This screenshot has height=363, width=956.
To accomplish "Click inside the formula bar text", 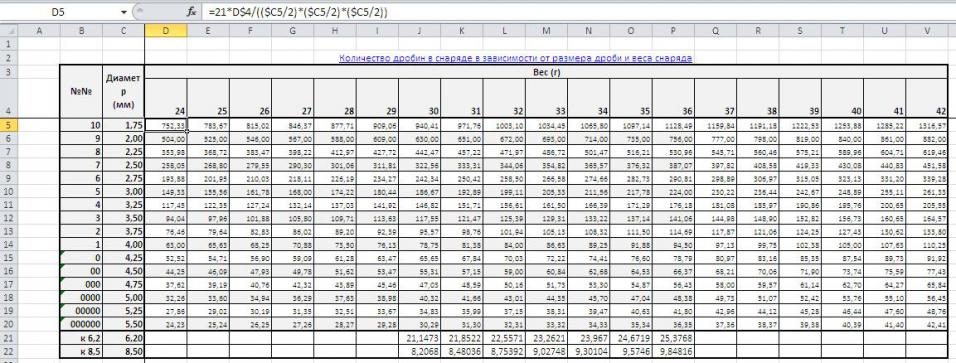I will (298, 12).
